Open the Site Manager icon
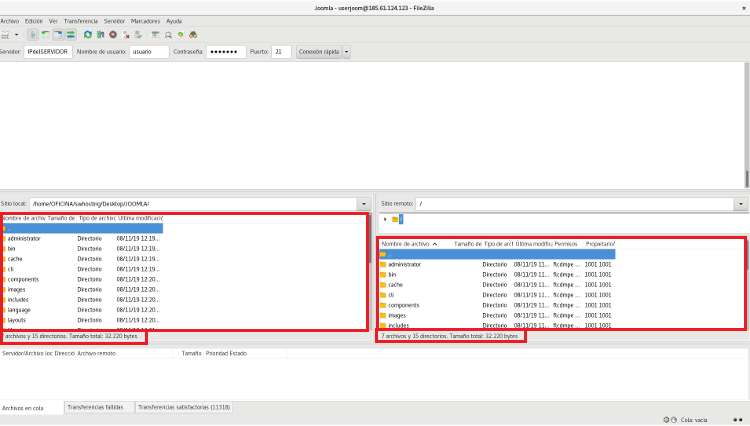This screenshot has height=426, width=750. click(x=5, y=35)
